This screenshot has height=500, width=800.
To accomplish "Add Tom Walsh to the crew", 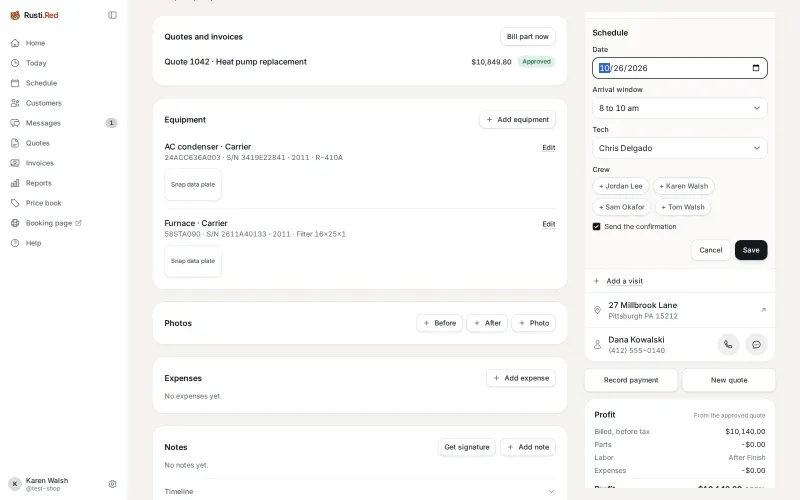I will point(683,207).
